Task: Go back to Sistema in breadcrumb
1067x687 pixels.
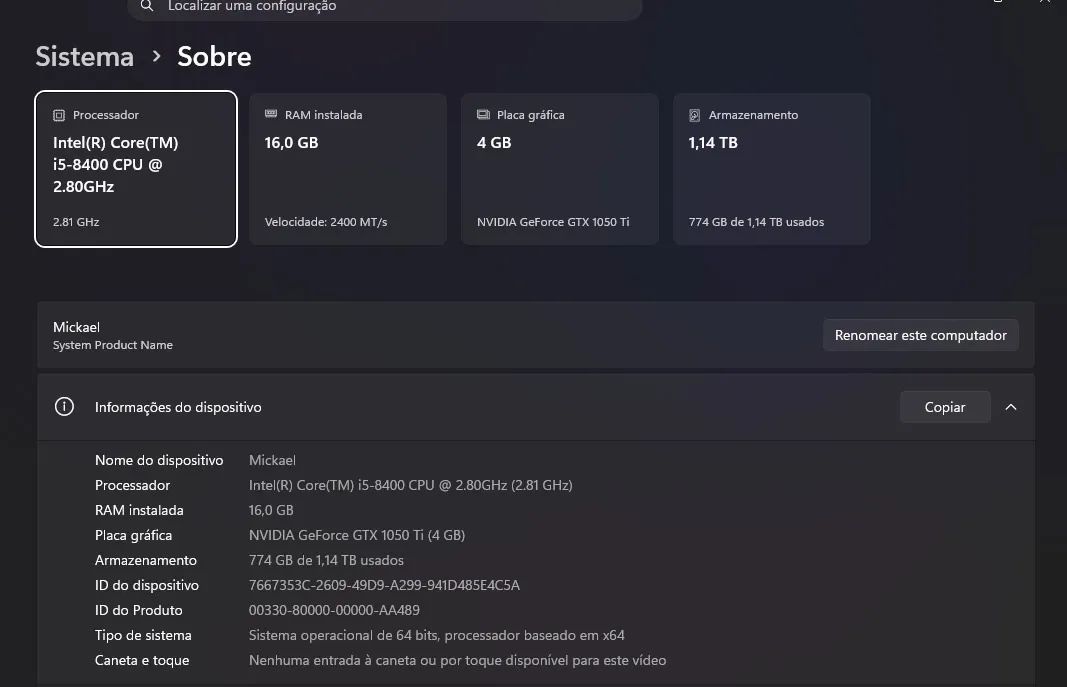Action: click(x=85, y=56)
